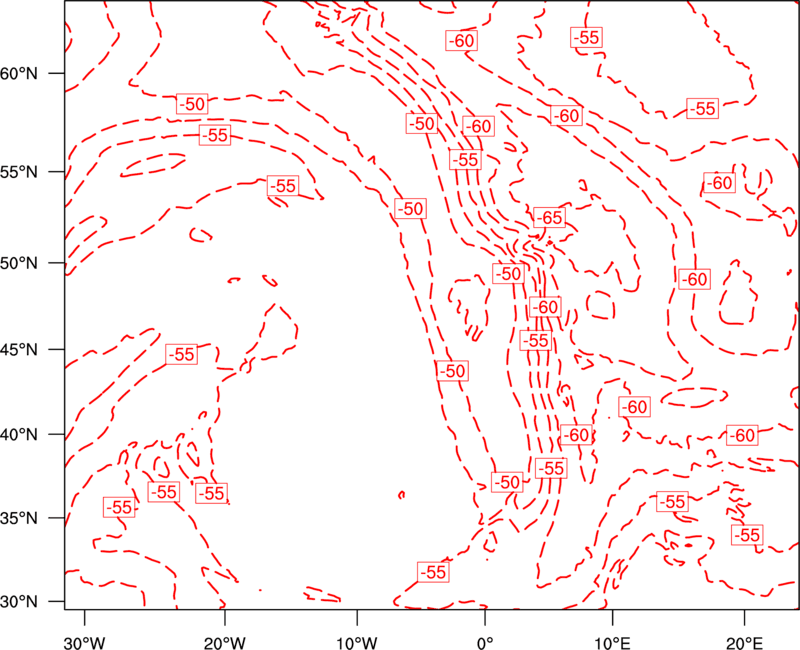Click the -60 label at top center
This screenshot has width=800, height=650.
462,40
